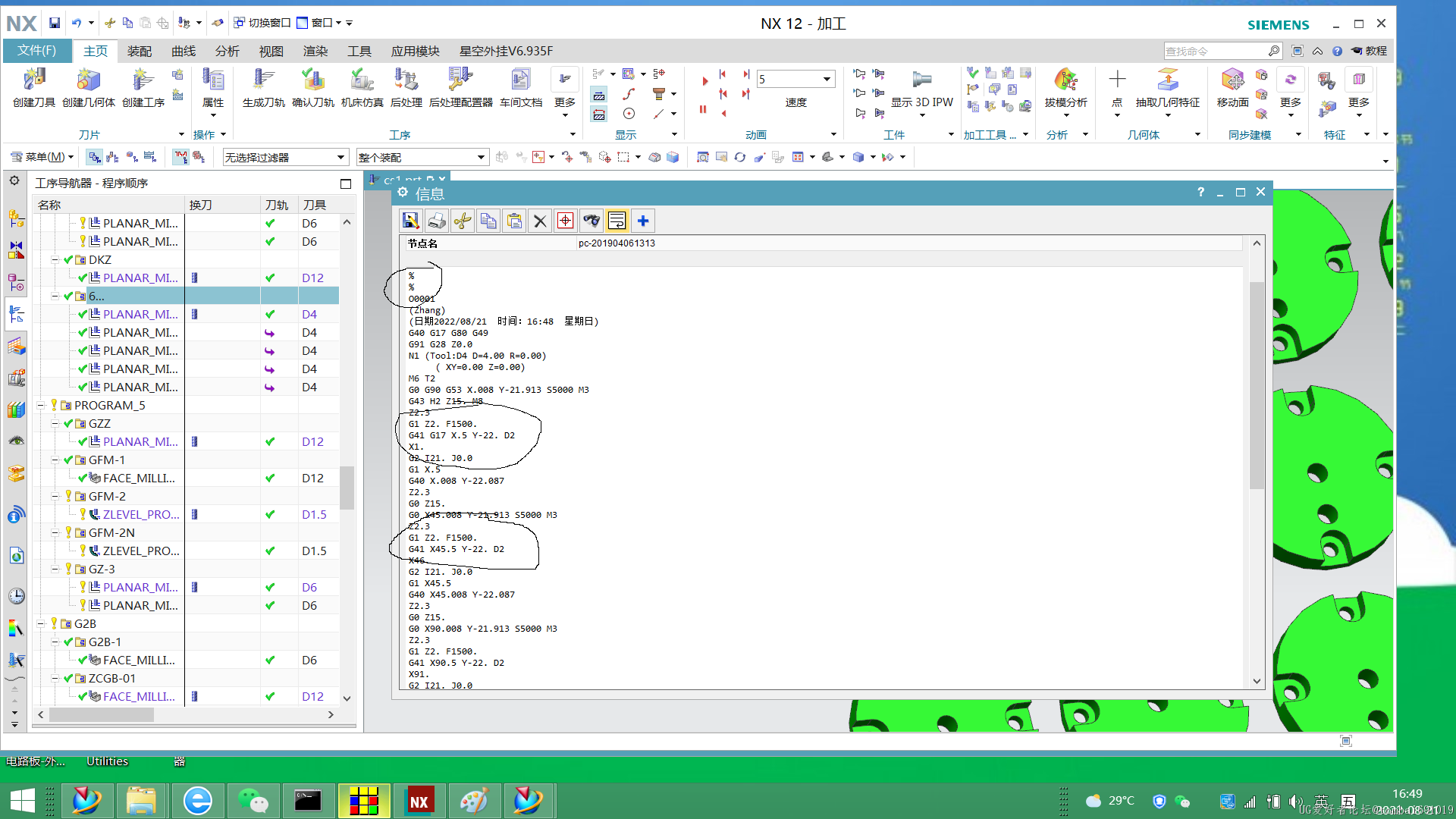Click the copy icon in Information window
This screenshot has height=819, width=1456.
pos(488,221)
